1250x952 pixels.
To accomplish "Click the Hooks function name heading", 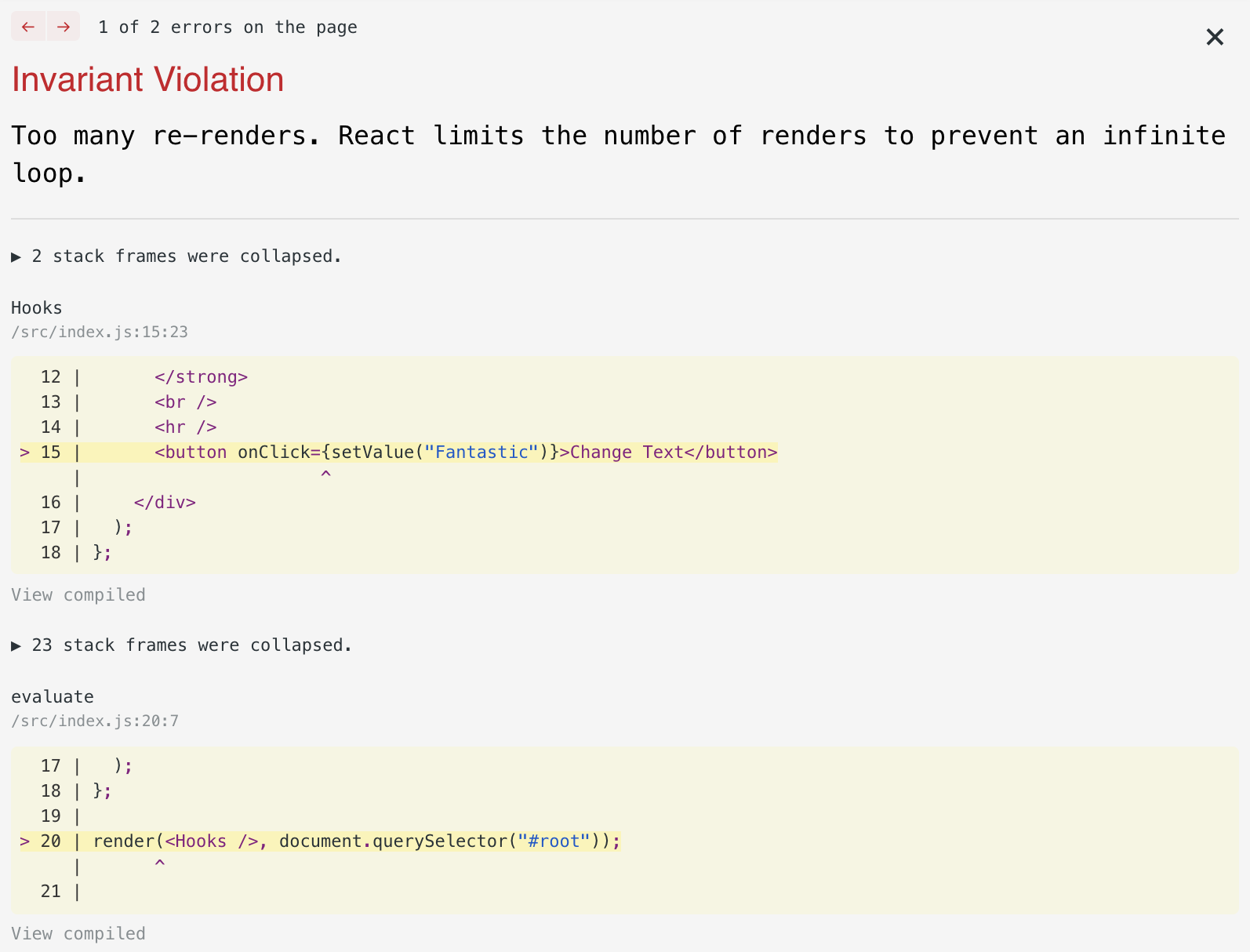I will [x=37, y=308].
